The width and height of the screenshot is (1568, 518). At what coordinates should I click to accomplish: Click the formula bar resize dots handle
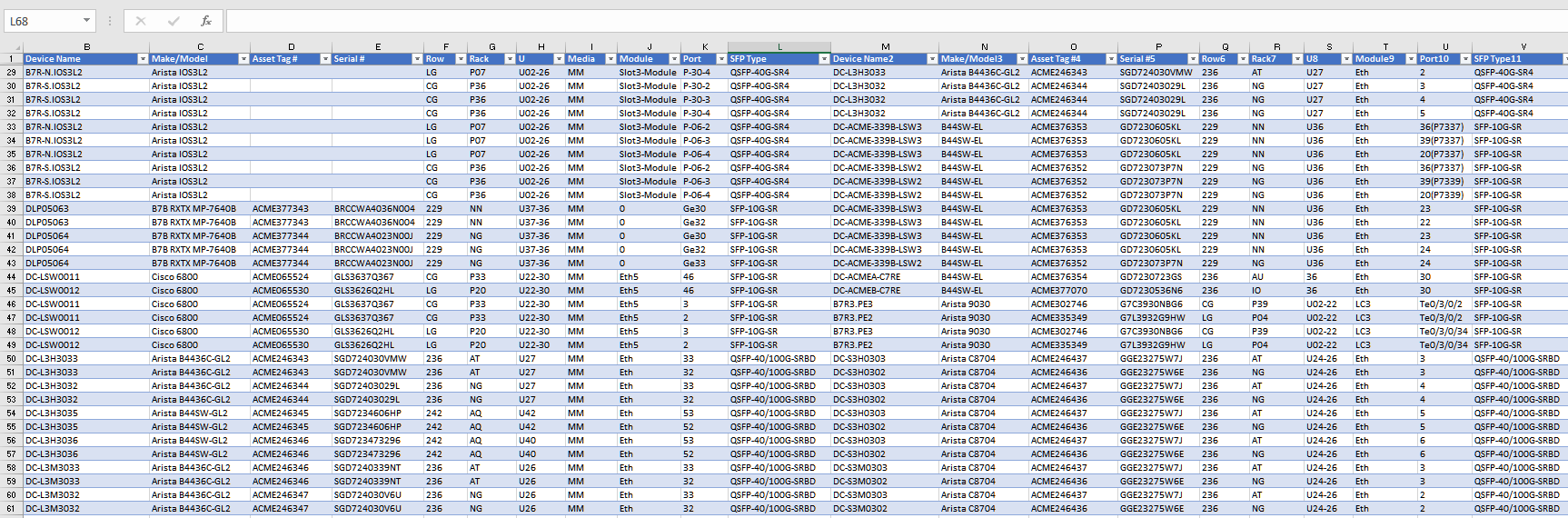(110, 21)
